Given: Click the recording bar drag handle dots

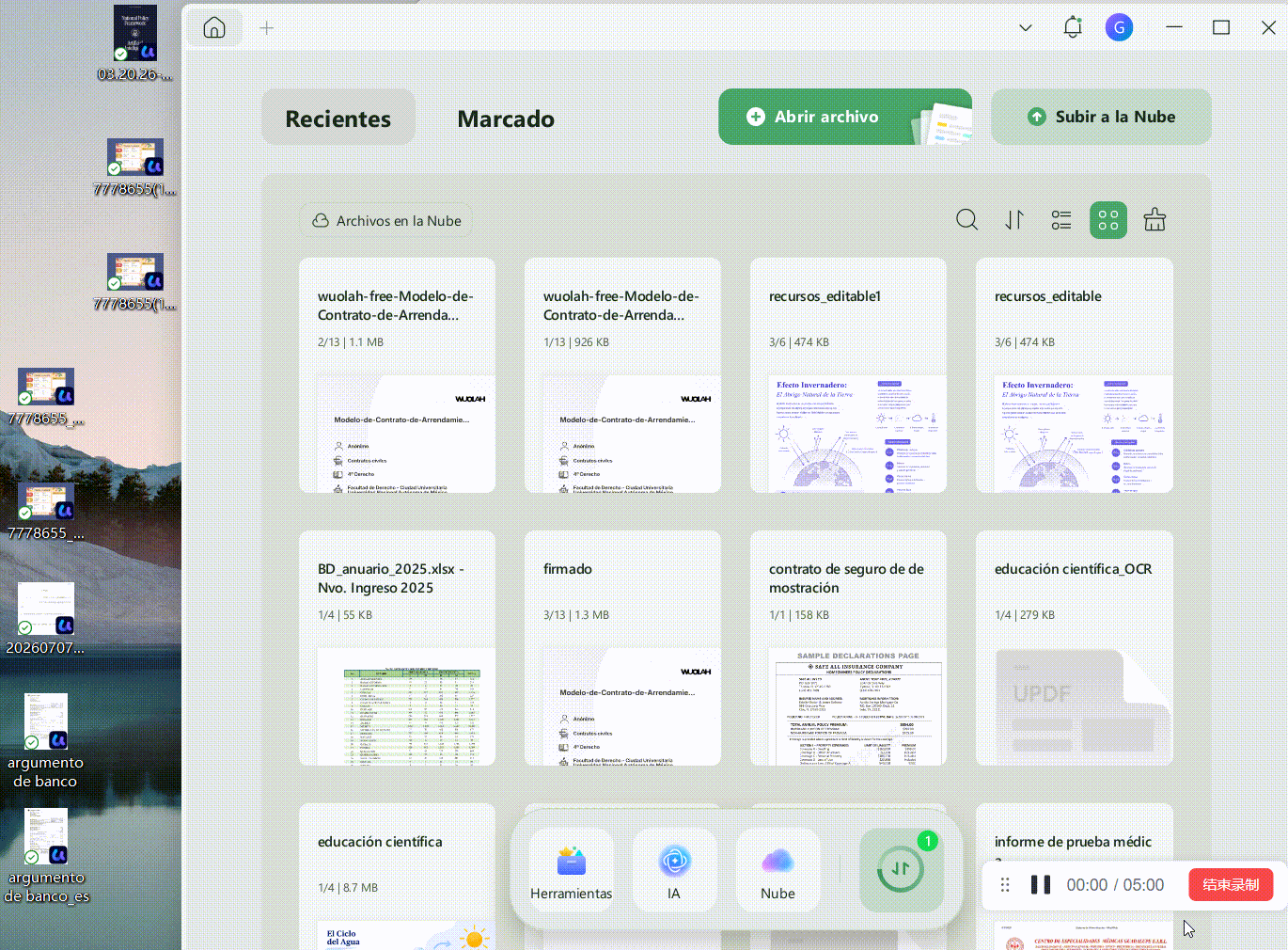Looking at the screenshot, I should click(1005, 885).
